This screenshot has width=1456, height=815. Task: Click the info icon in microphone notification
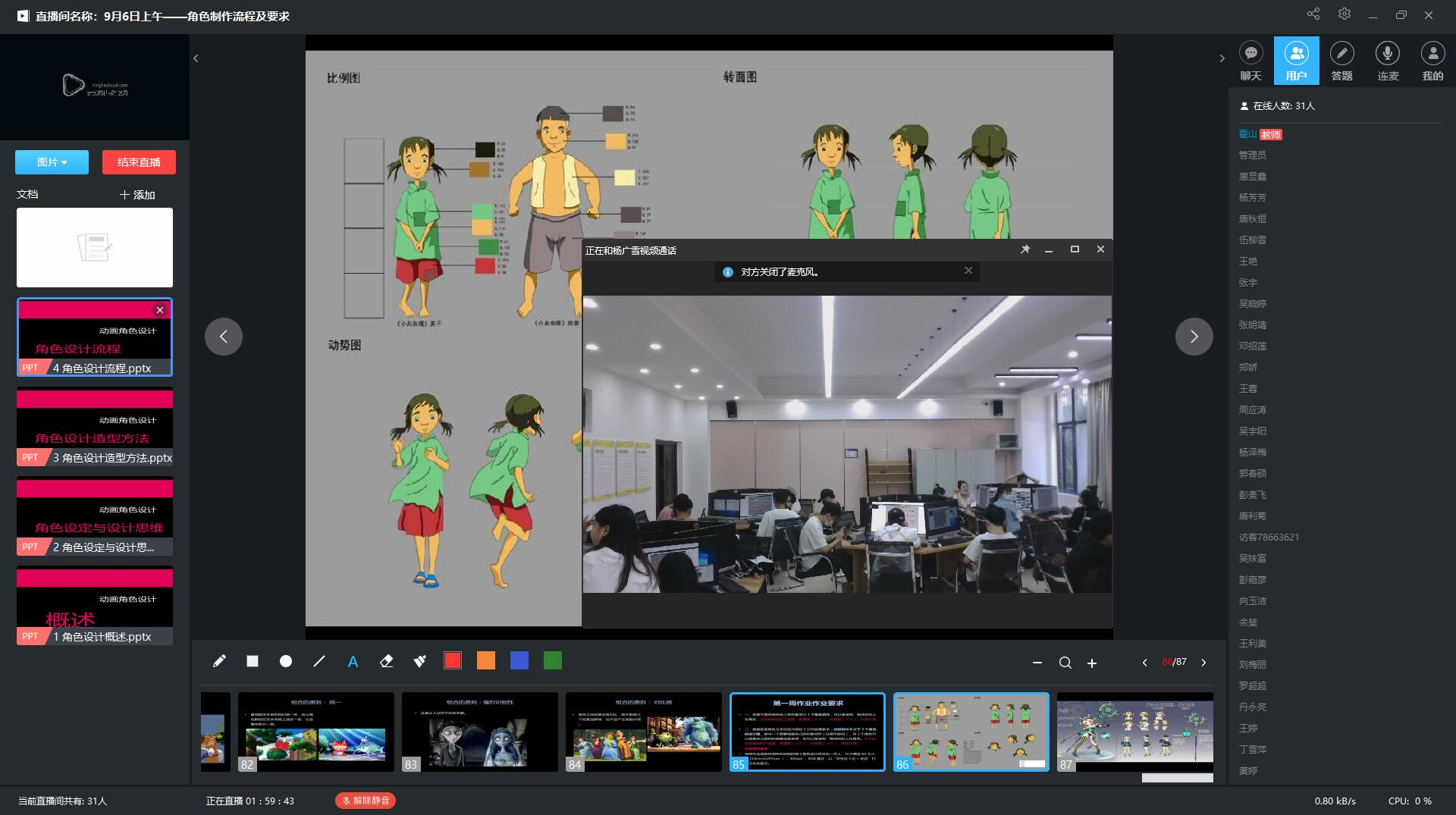[x=728, y=271]
